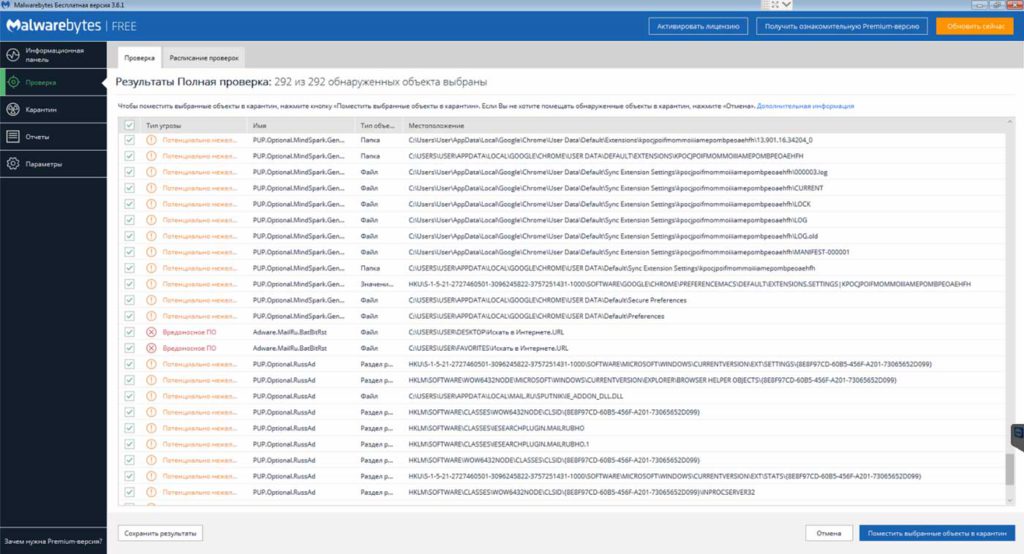Sort by Тип угрозы column header
The height and width of the screenshot is (554, 1024).
click(x=163, y=125)
